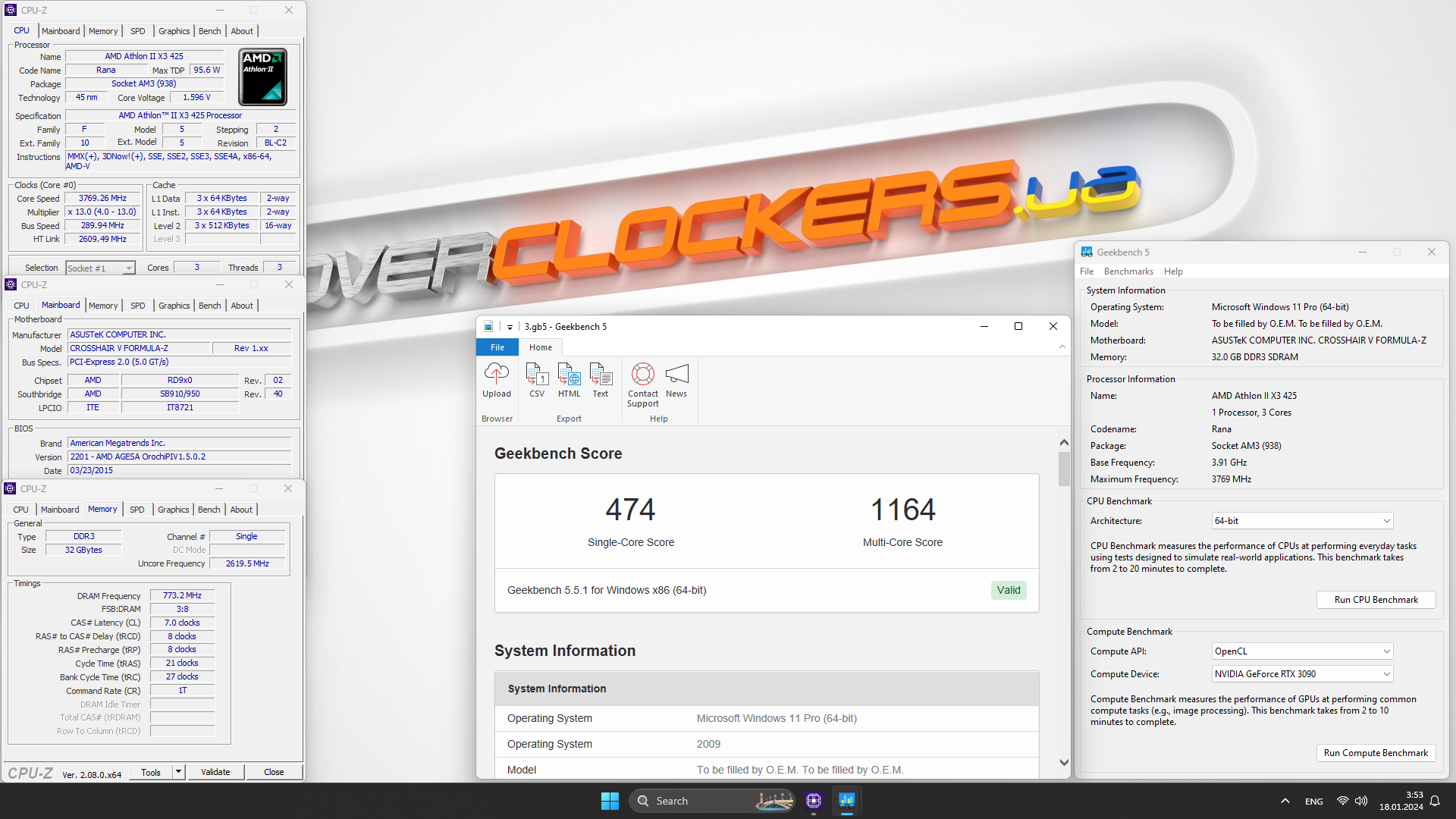This screenshot has height=819, width=1456.
Task: Open the Architecture 64-bit dropdown
Action: pyautogui.click(x=1302, y=521)
